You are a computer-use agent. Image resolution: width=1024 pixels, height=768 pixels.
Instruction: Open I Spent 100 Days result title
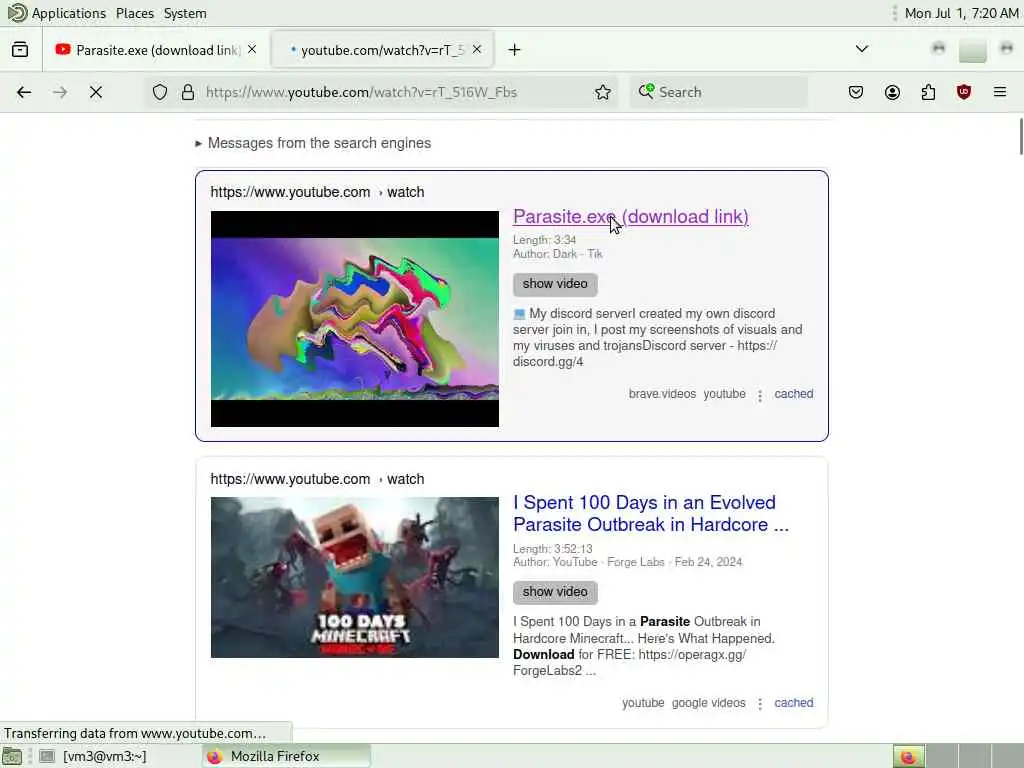651,513
